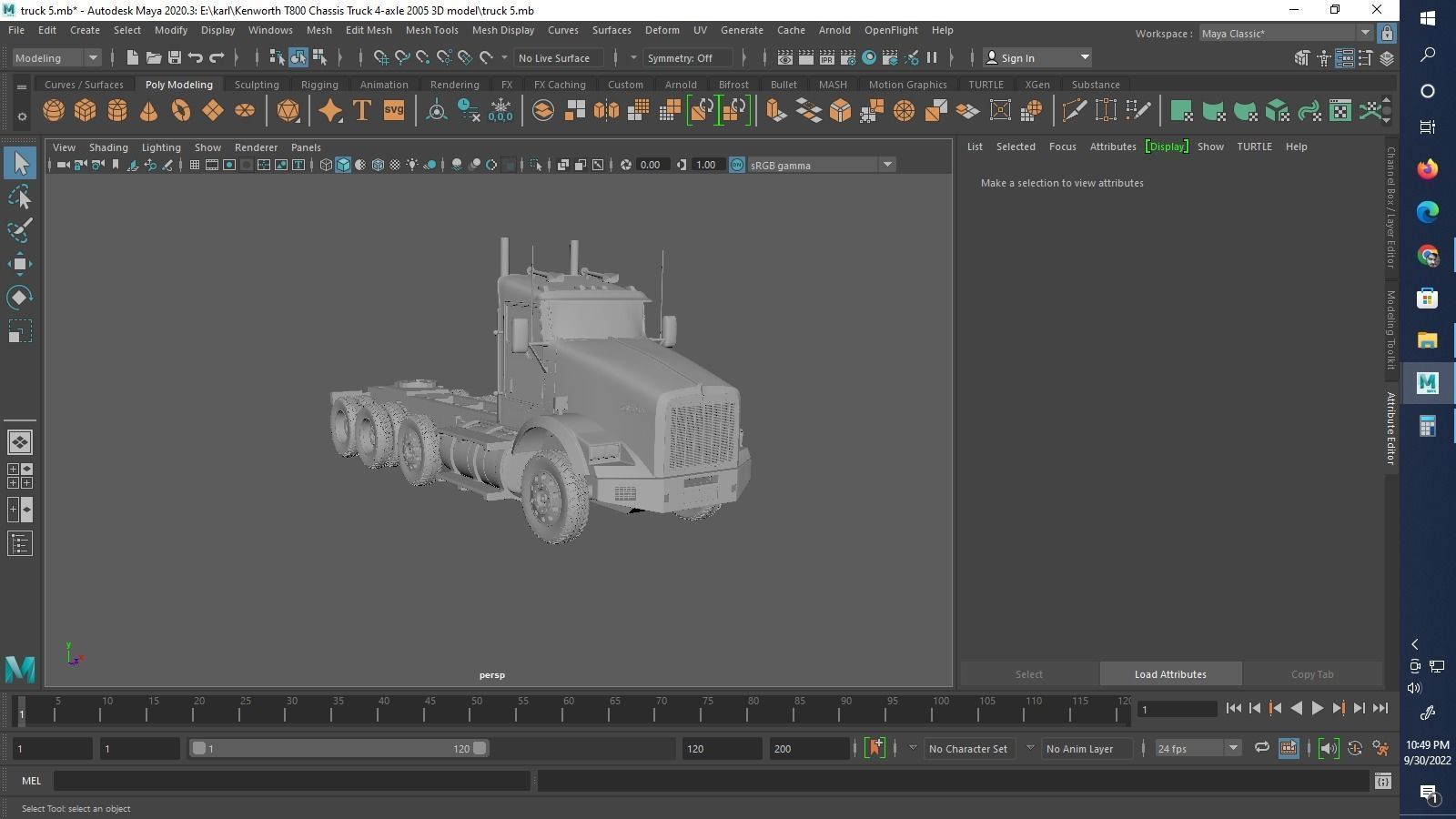Switch to the Rigging shelf tab

pyautogui.click(x=319, y=85)
